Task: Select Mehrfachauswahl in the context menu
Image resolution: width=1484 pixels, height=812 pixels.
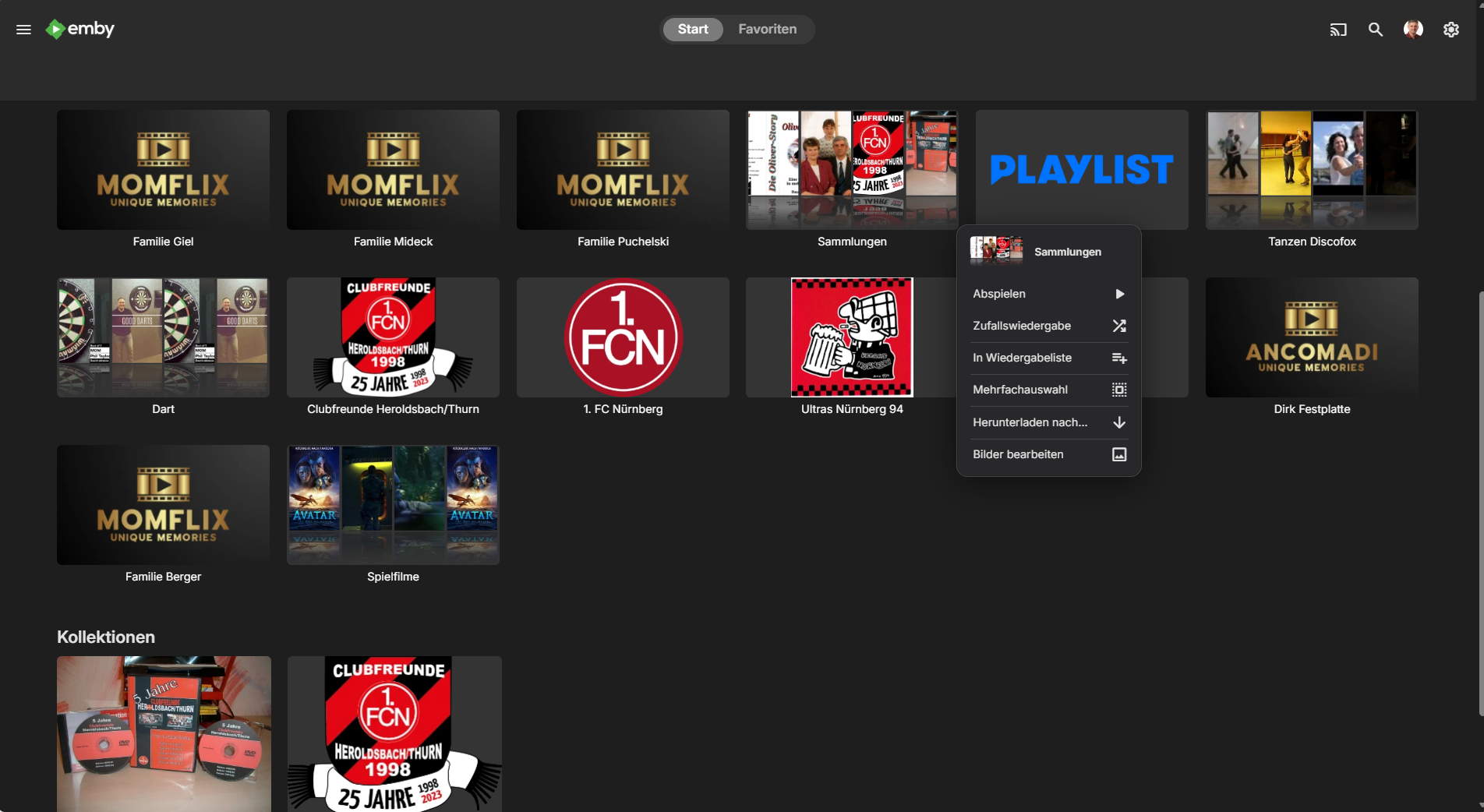Action: pyautogui.click(x=1049, y=390)
